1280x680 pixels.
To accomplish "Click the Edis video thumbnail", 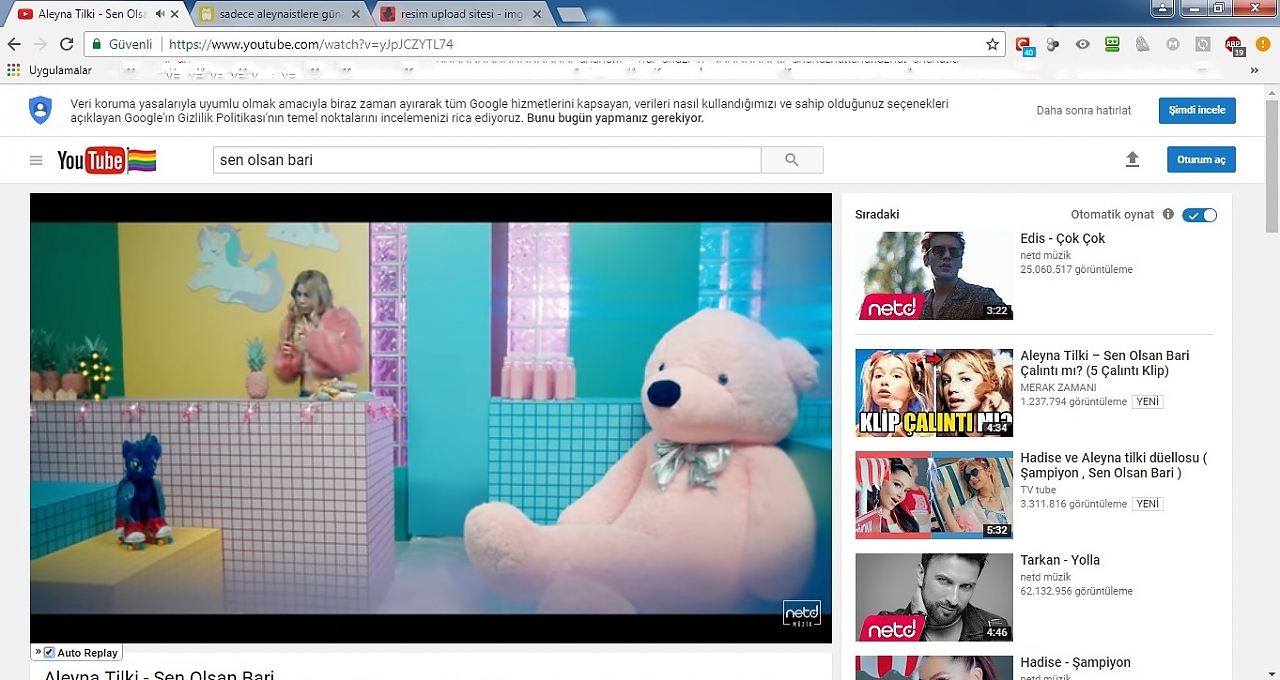I will [934, 276].
